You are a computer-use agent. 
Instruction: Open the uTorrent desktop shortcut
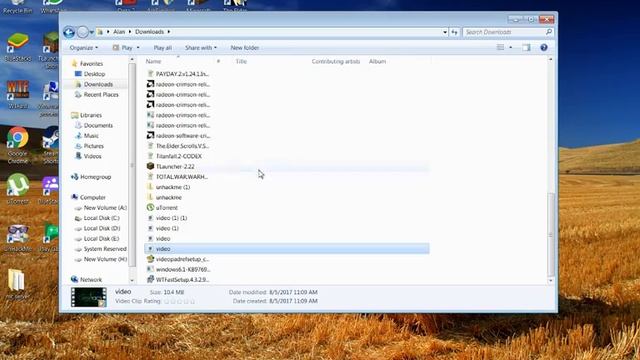(18, 188)
